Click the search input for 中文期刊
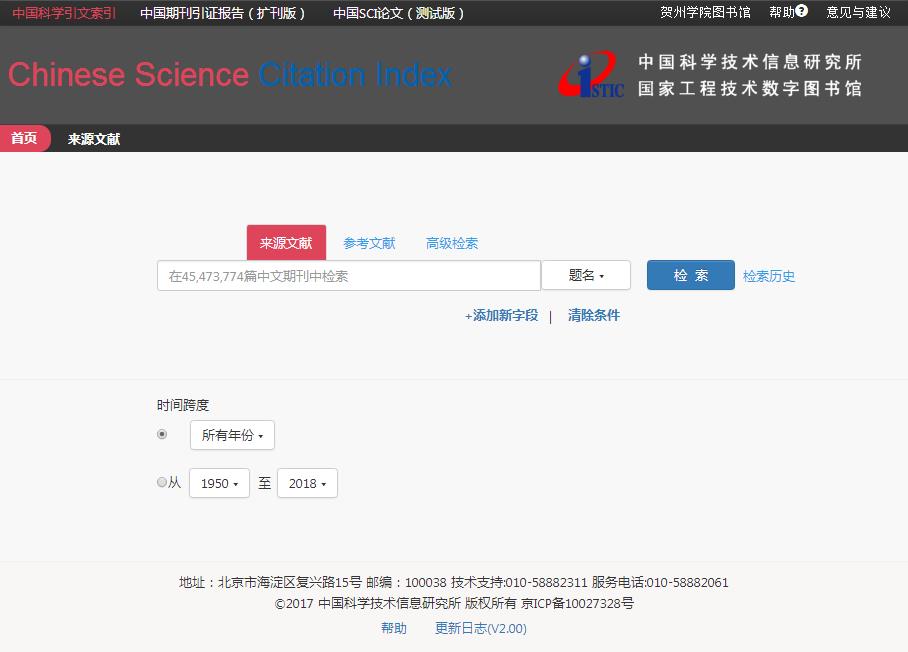 pos(349,276)
